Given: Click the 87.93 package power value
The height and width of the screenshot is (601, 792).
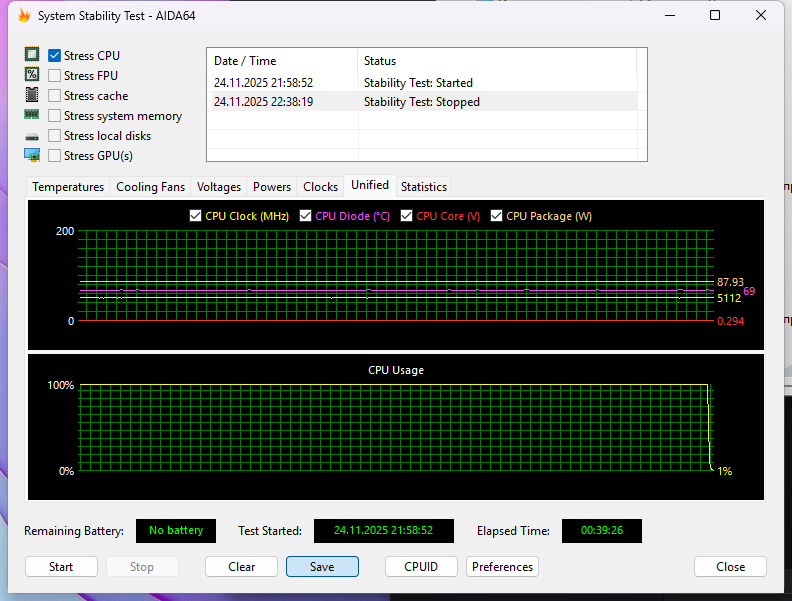Looking at the screenshot, I should click(x=730, y=282).
